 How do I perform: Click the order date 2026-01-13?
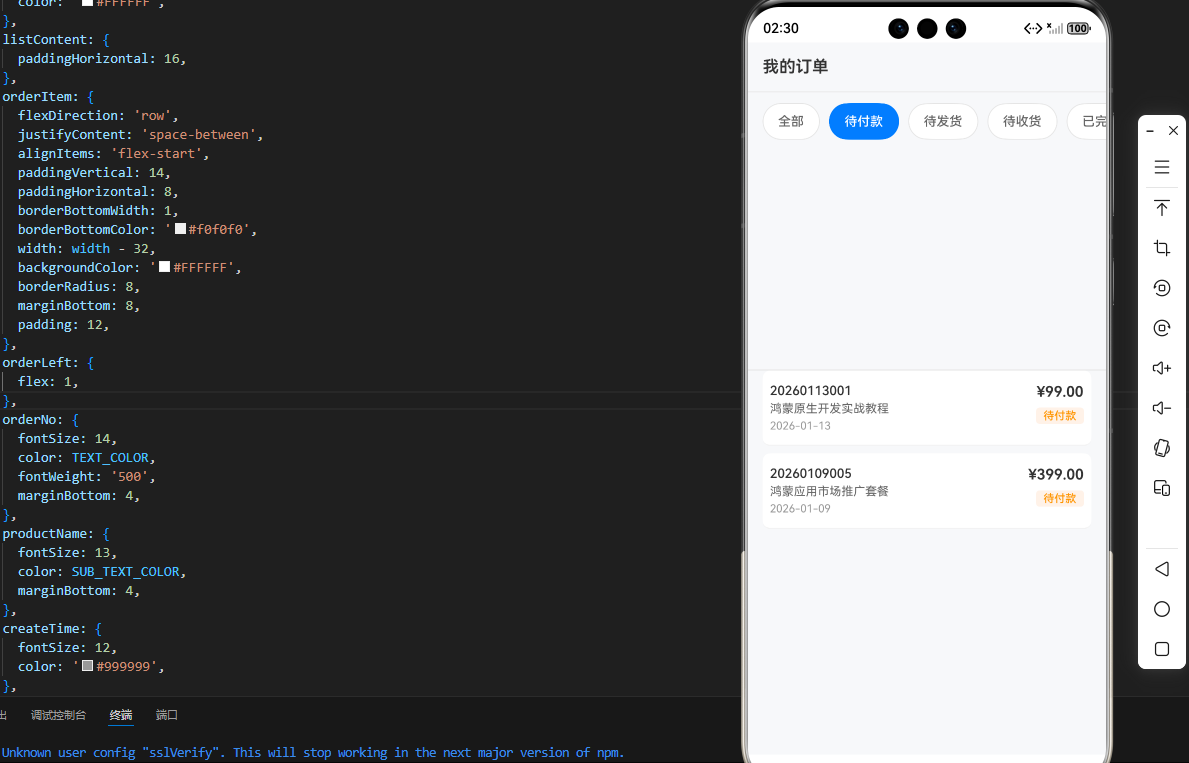pyautogui.click(x=800, y=425)
